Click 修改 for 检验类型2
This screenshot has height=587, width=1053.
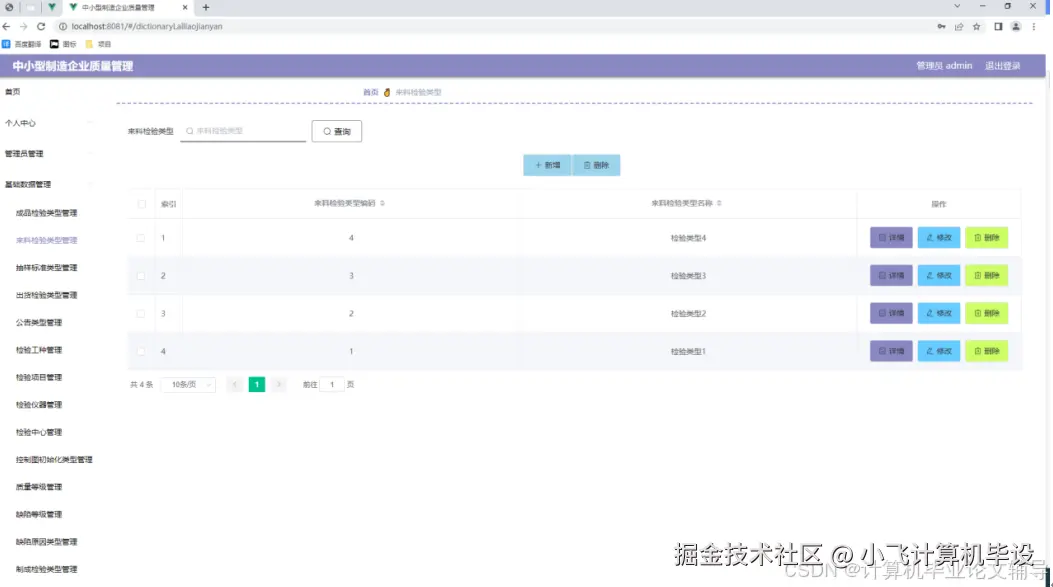(939, 313)
